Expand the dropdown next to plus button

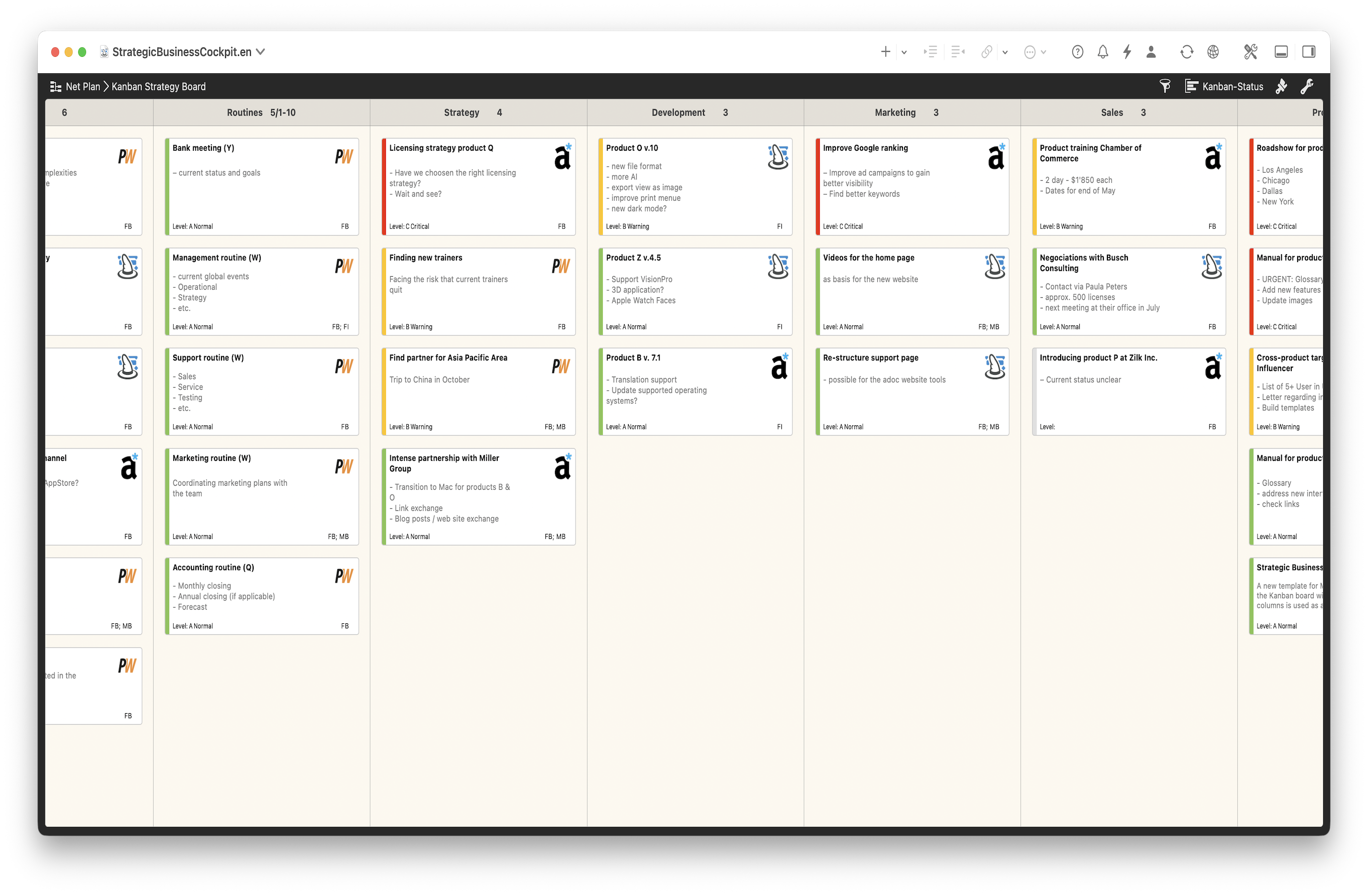pos(904,52)
